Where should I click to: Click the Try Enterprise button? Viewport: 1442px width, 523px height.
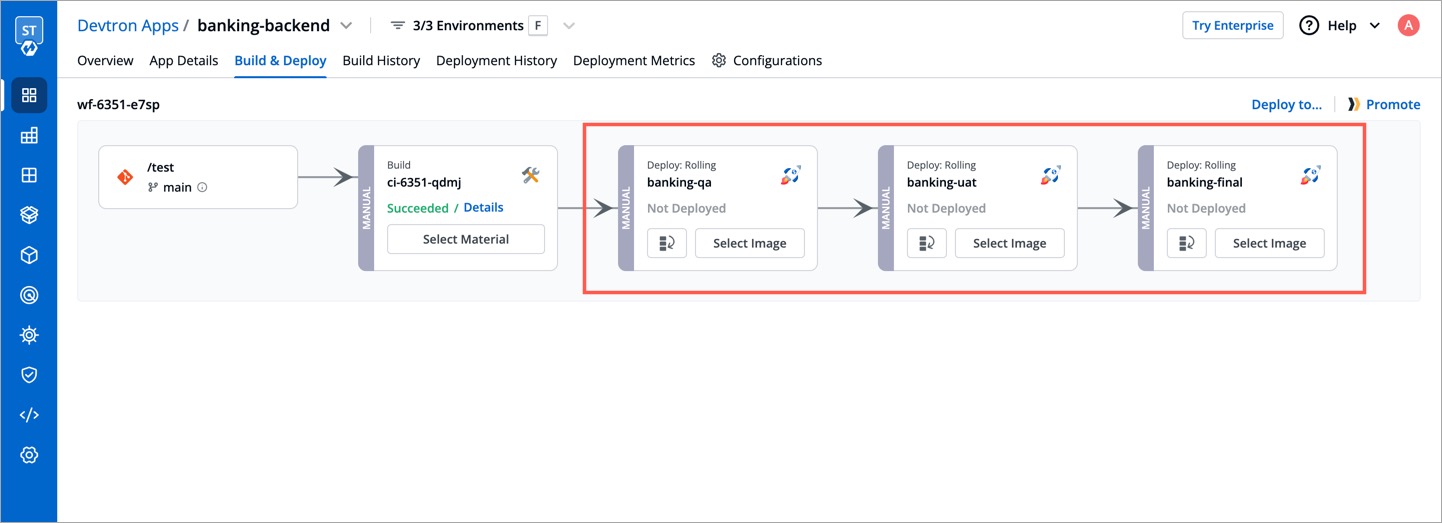click(x=1233, y=26)
